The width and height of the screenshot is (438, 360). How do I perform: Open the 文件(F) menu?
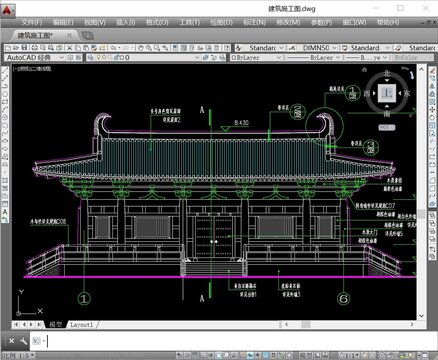pyautogui.click(x=32, y=22)
